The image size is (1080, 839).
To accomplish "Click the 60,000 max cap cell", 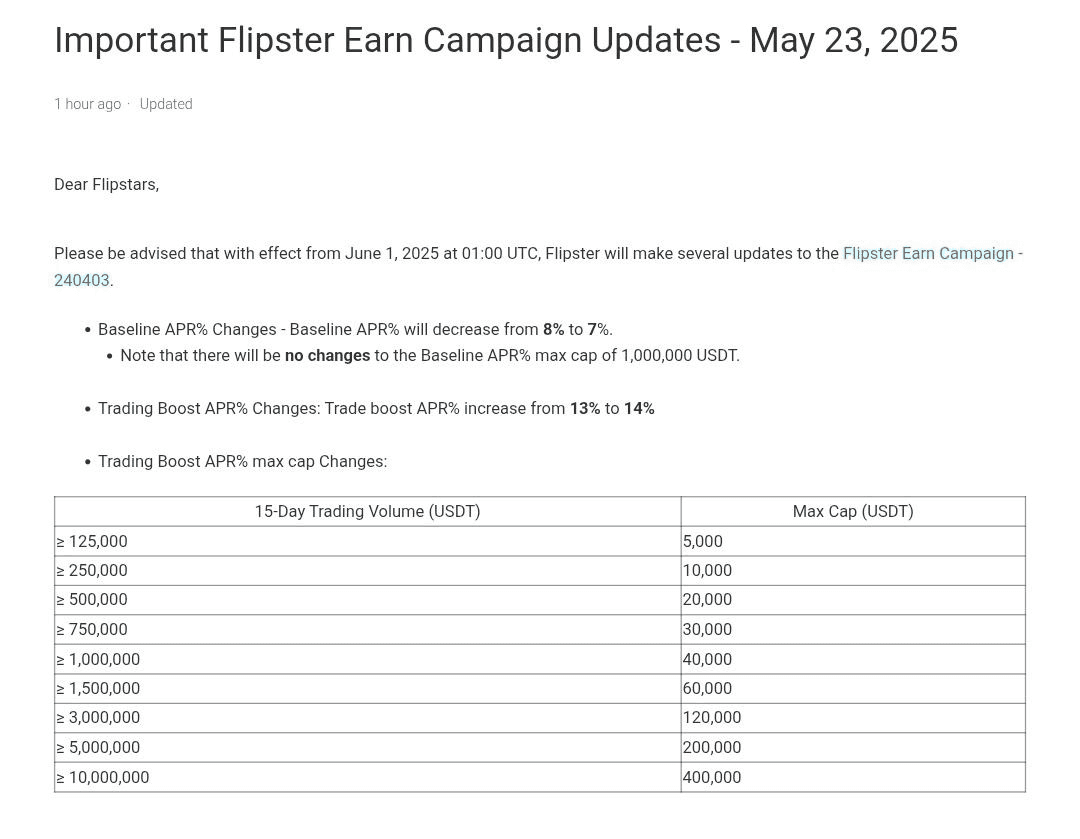I will click(x=853, y=689).
